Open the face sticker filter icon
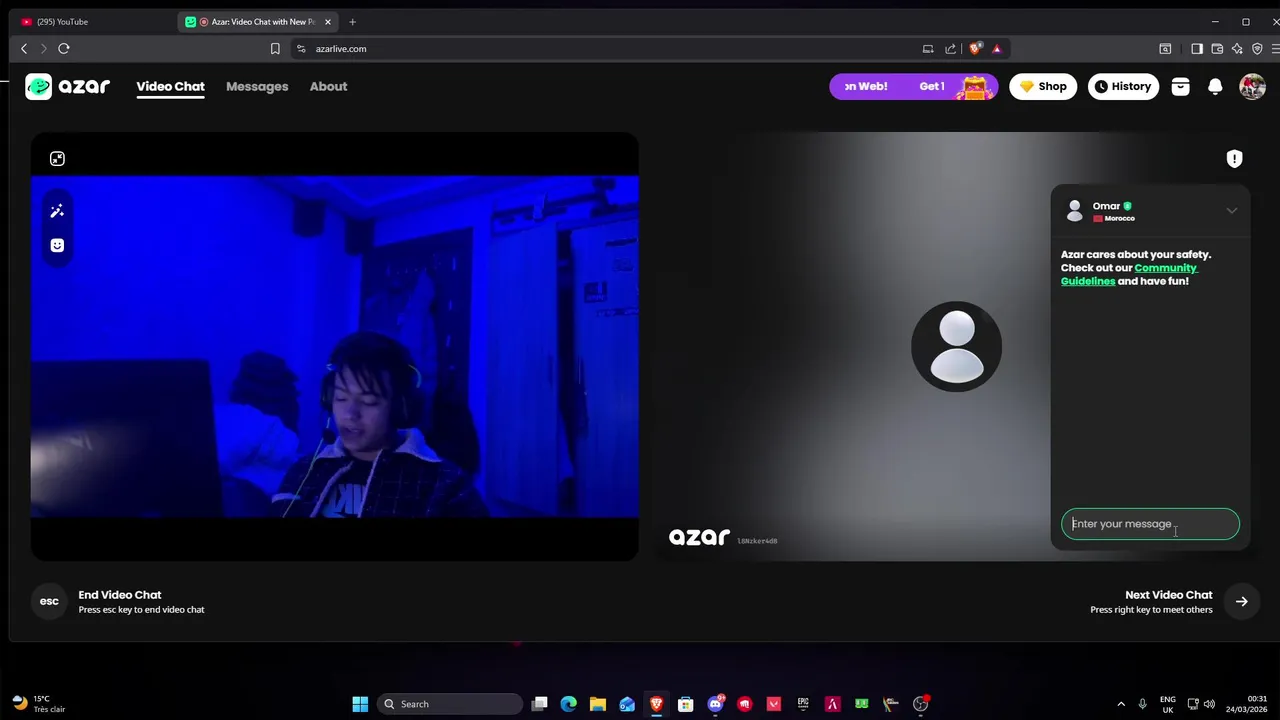Viewport: 1280px width, 720px height. tap(57, 246)
